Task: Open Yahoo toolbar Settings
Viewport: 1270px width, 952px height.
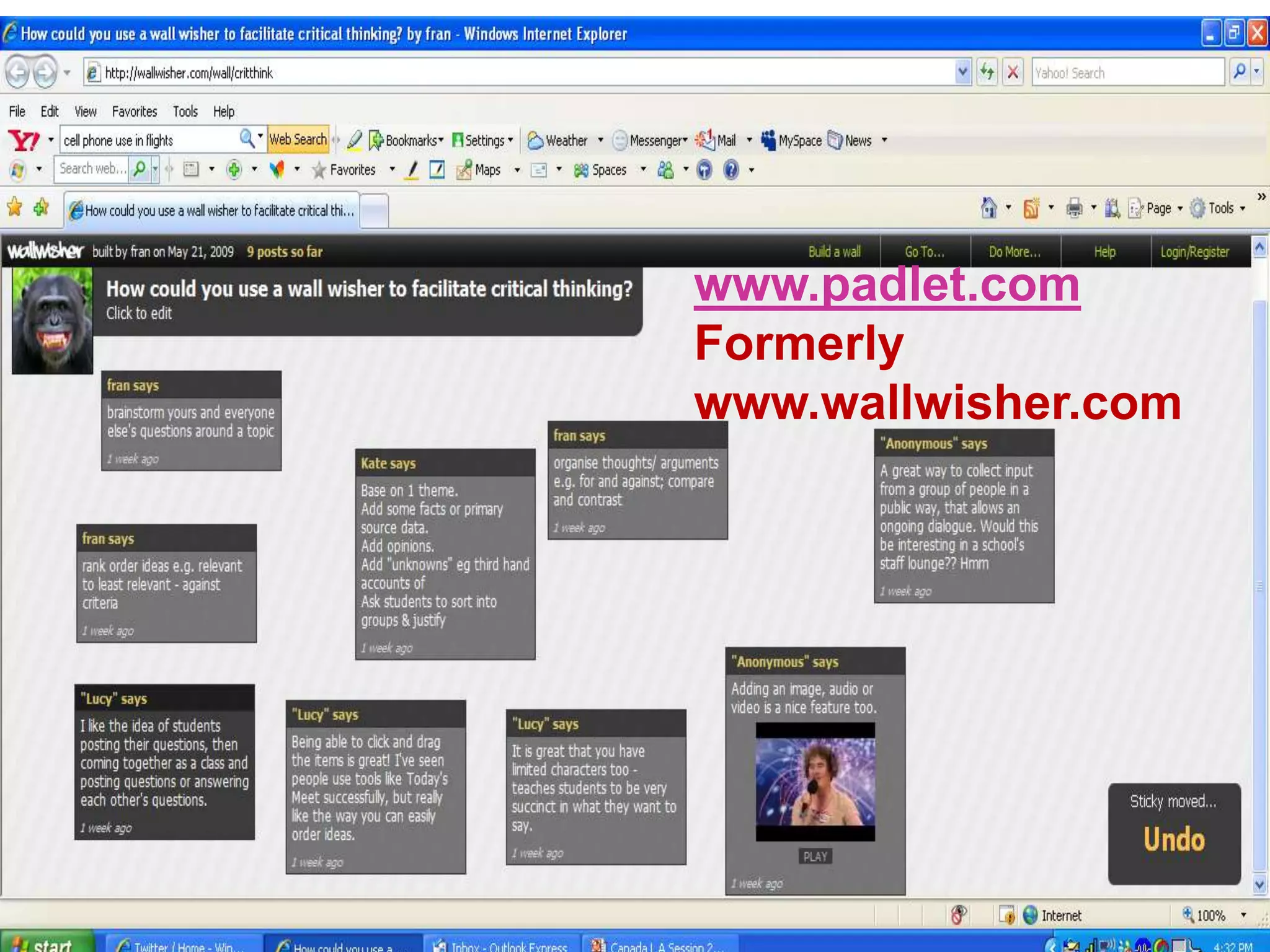Action: coord(482,141)
